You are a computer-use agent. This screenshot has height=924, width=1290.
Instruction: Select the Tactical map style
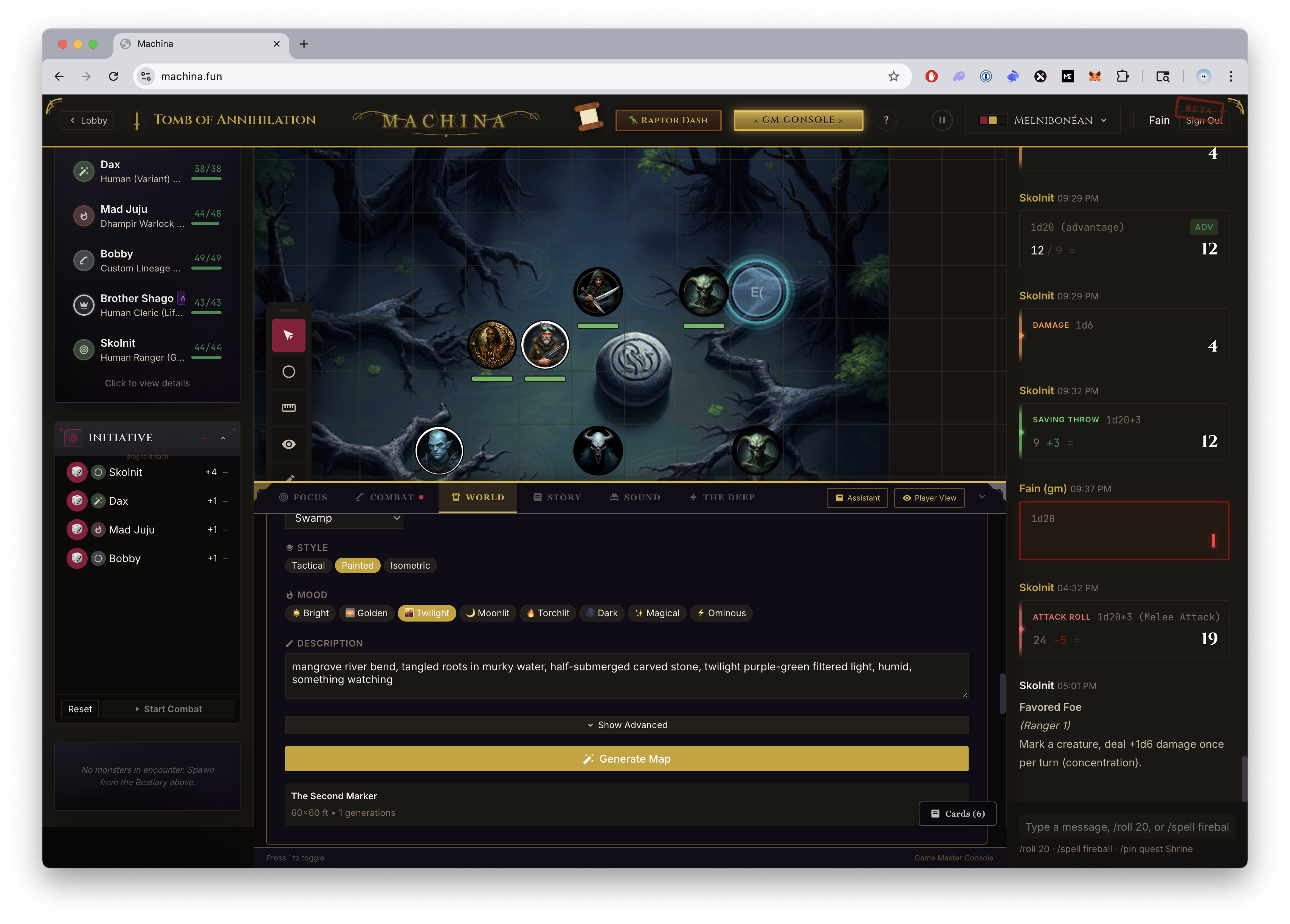tap(308, 565)
